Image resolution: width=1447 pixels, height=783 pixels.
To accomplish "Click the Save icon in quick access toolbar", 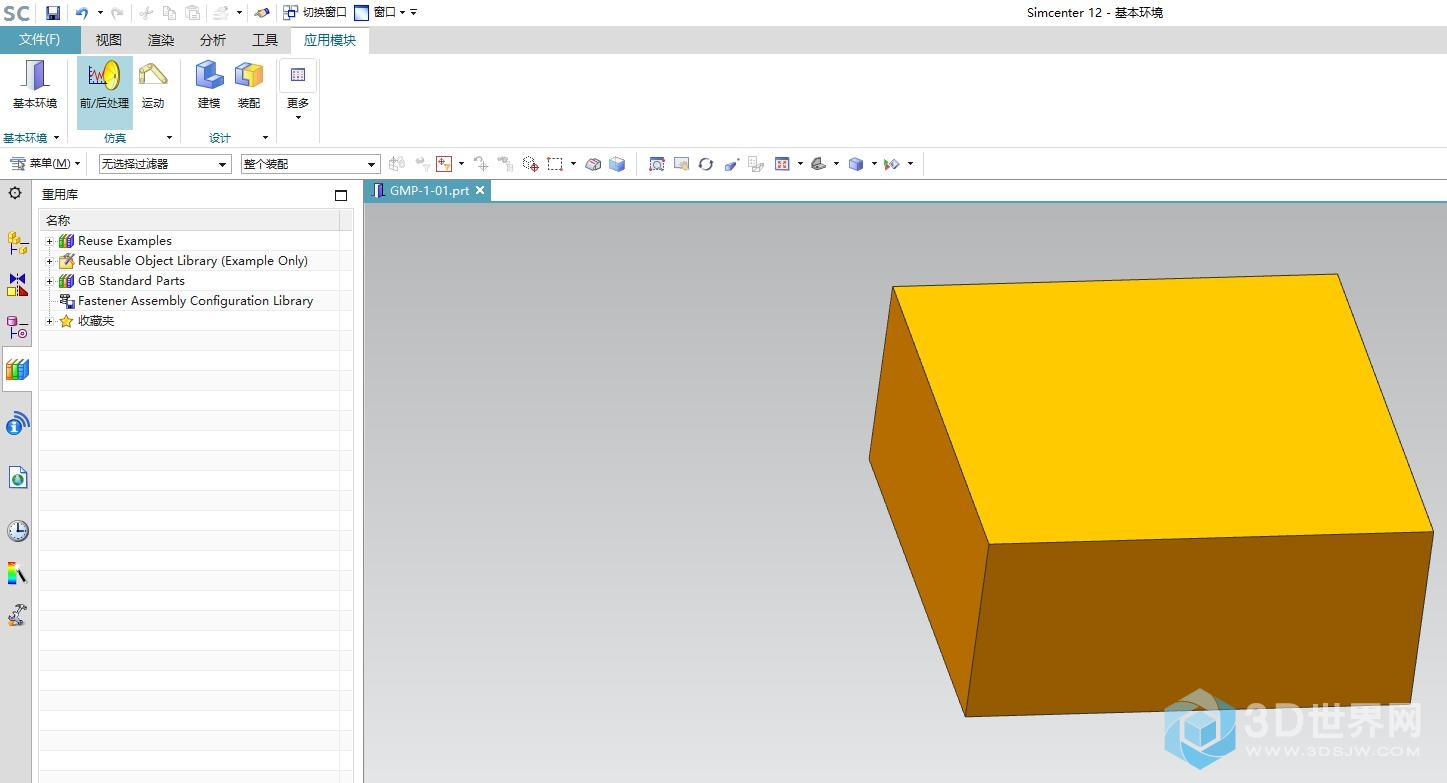I will pyautogui.click(x=53, y=13).
